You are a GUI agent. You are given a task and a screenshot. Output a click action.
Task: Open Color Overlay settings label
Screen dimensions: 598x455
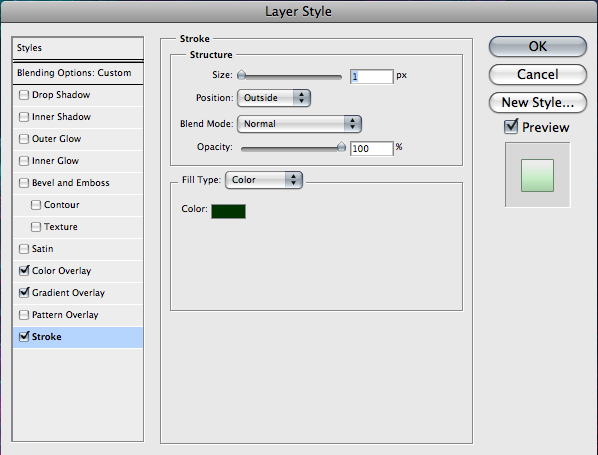(x=61, y=271)
